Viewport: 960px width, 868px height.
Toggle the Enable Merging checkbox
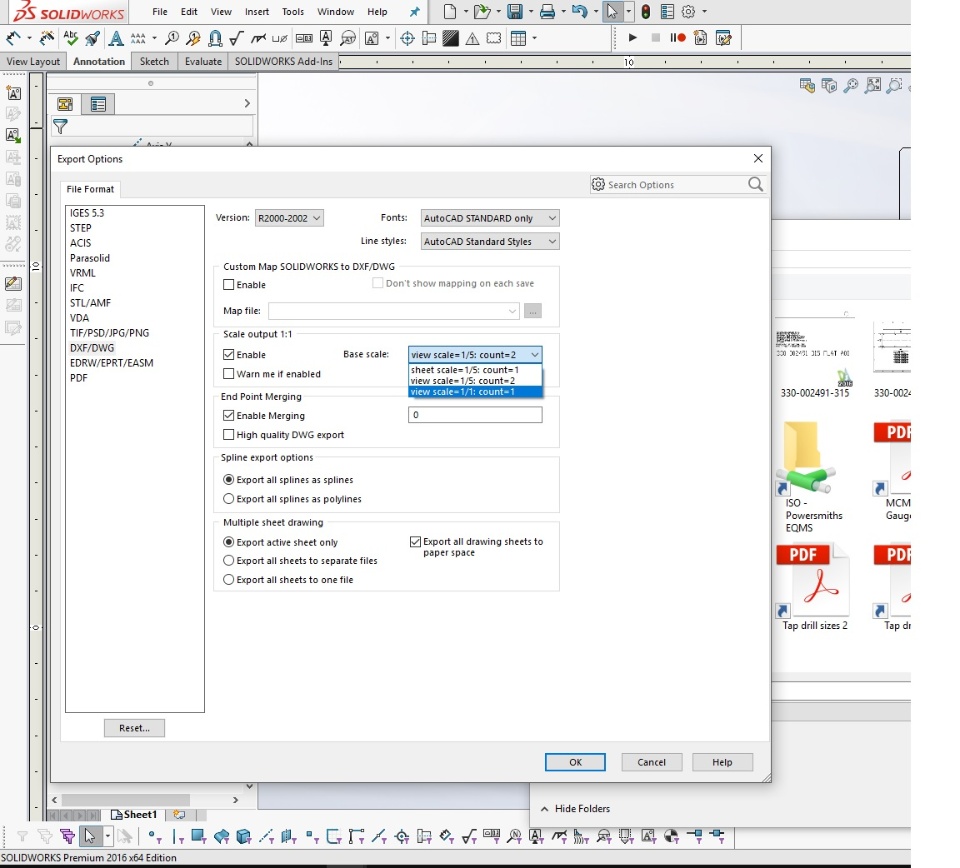click(228, 415)
